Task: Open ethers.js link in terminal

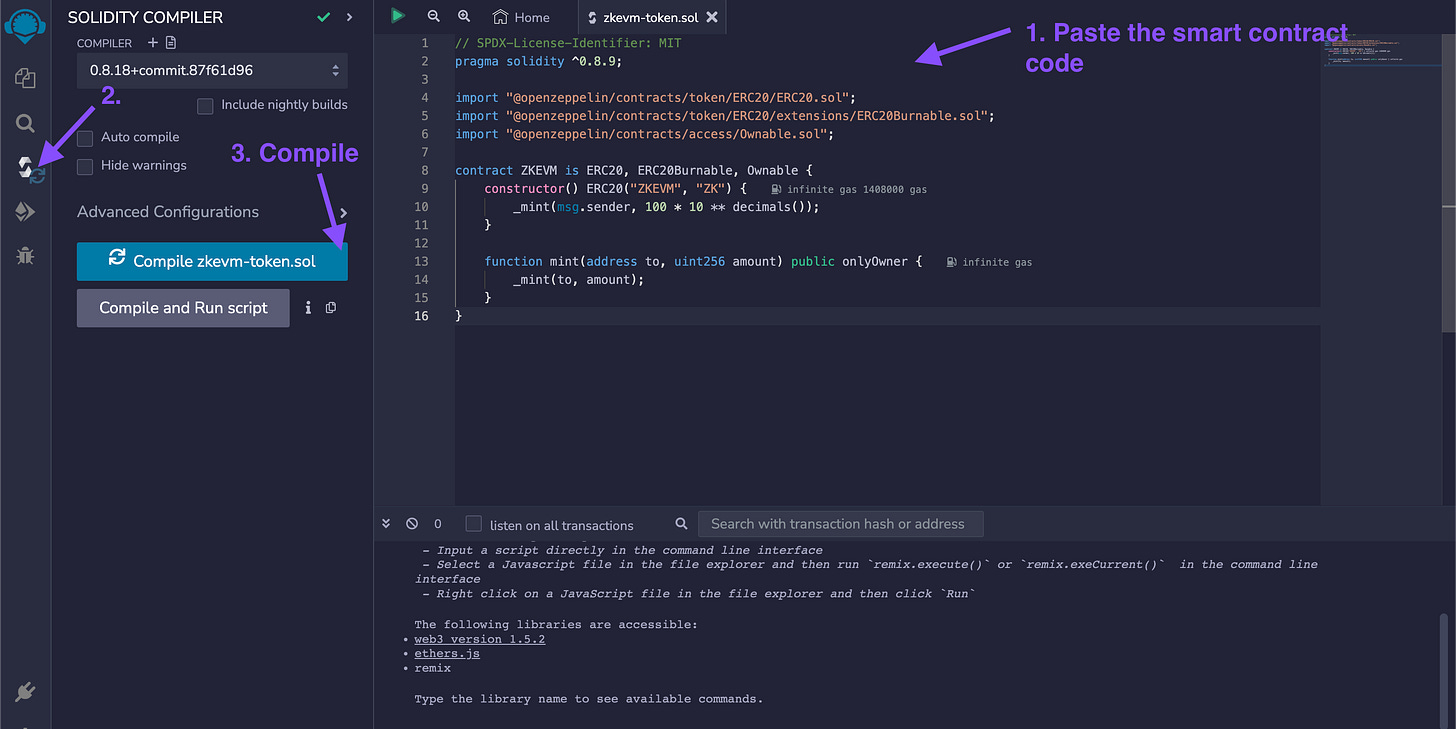Action: (447, 653)
